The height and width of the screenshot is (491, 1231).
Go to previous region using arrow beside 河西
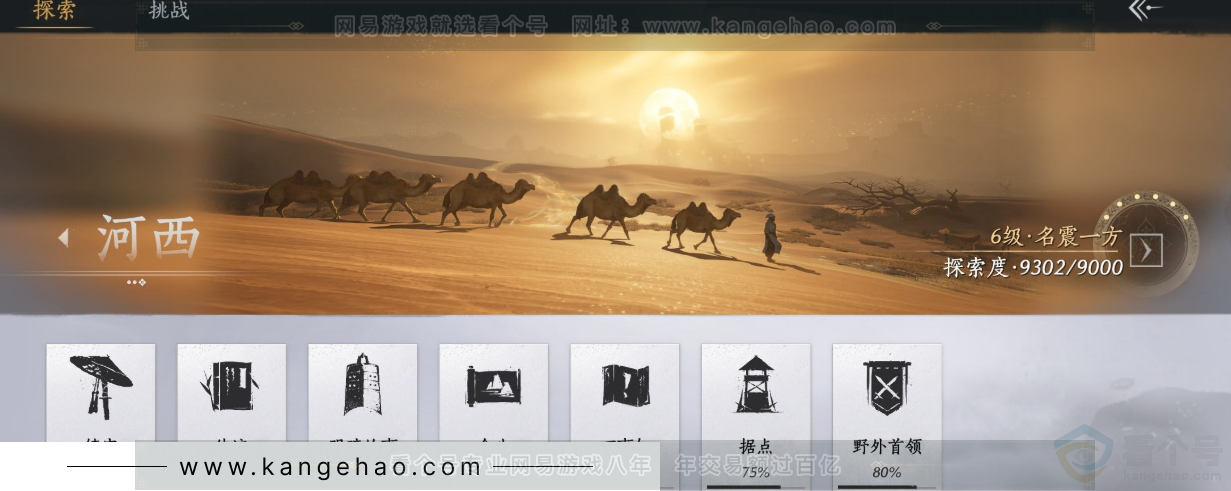point(63,238)
